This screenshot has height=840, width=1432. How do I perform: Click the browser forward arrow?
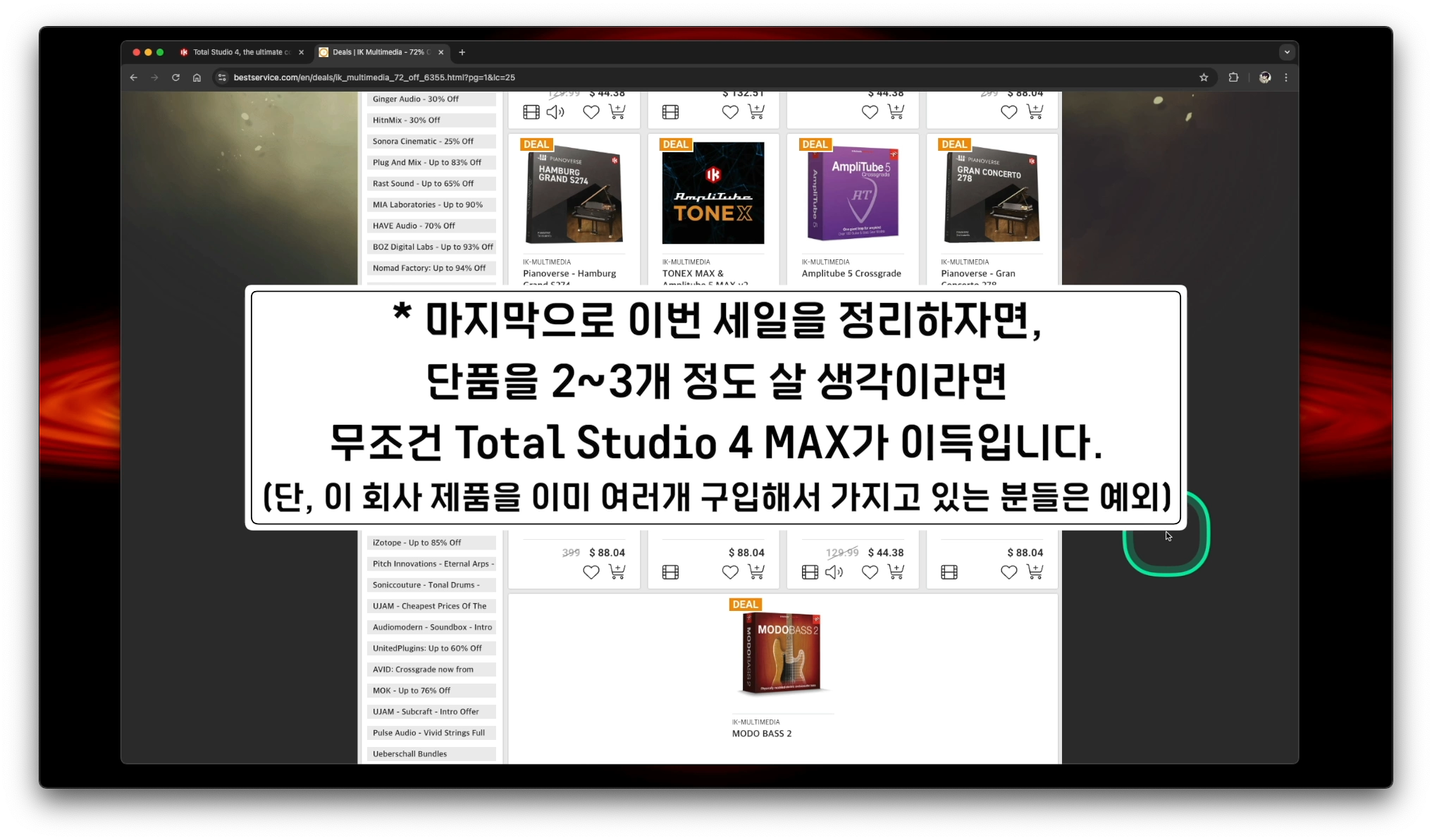154,78
